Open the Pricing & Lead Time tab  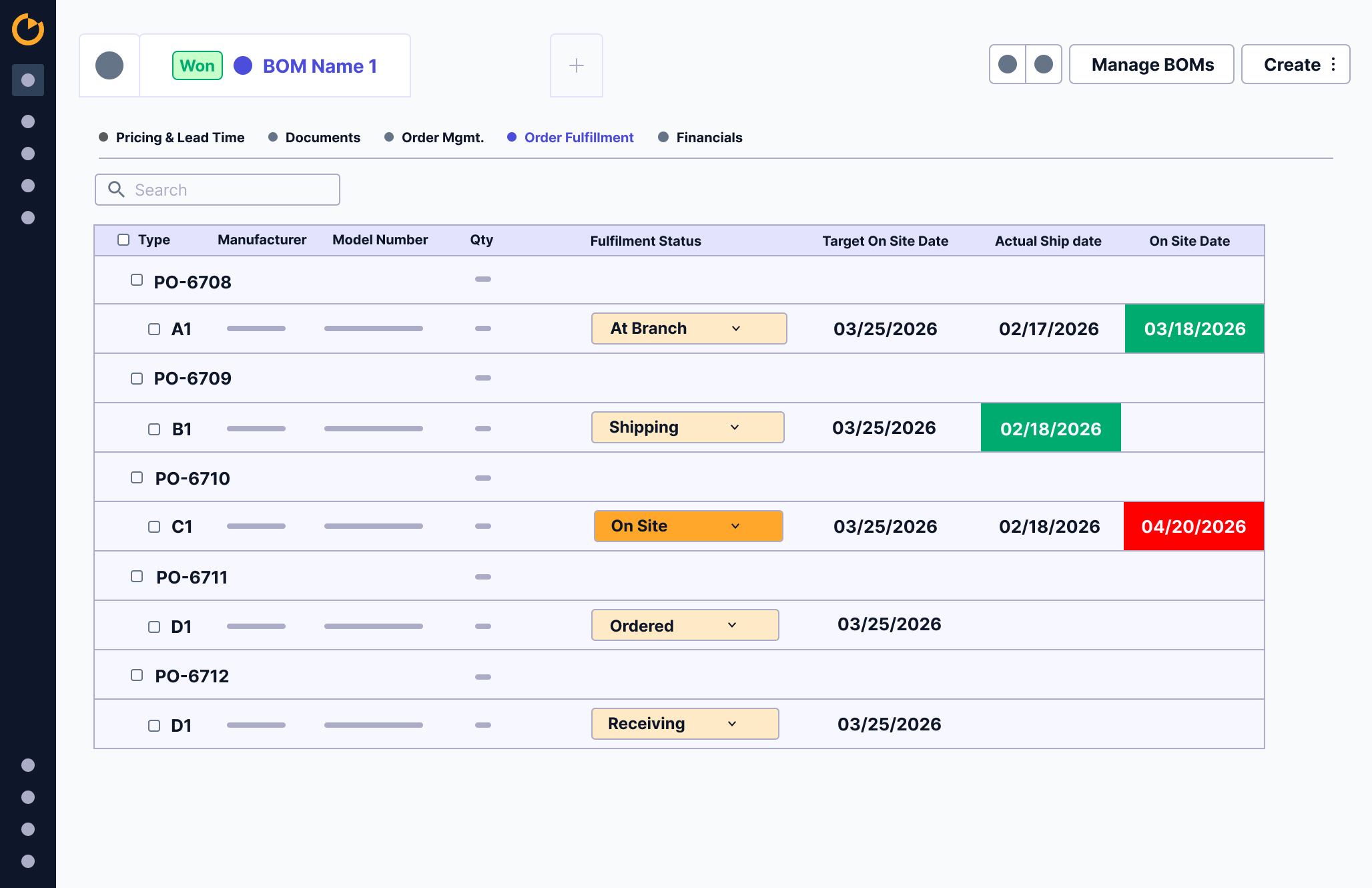[180, 138]
